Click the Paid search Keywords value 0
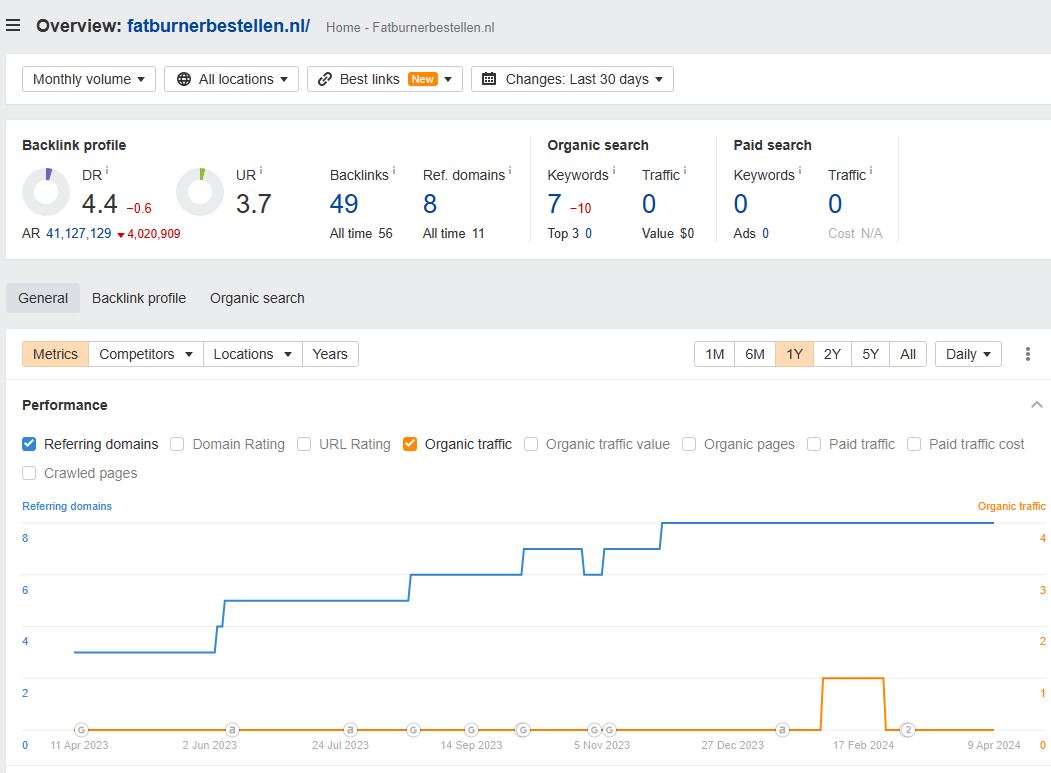This screenshot has width=1051, height=773. (x=741, y=204)
